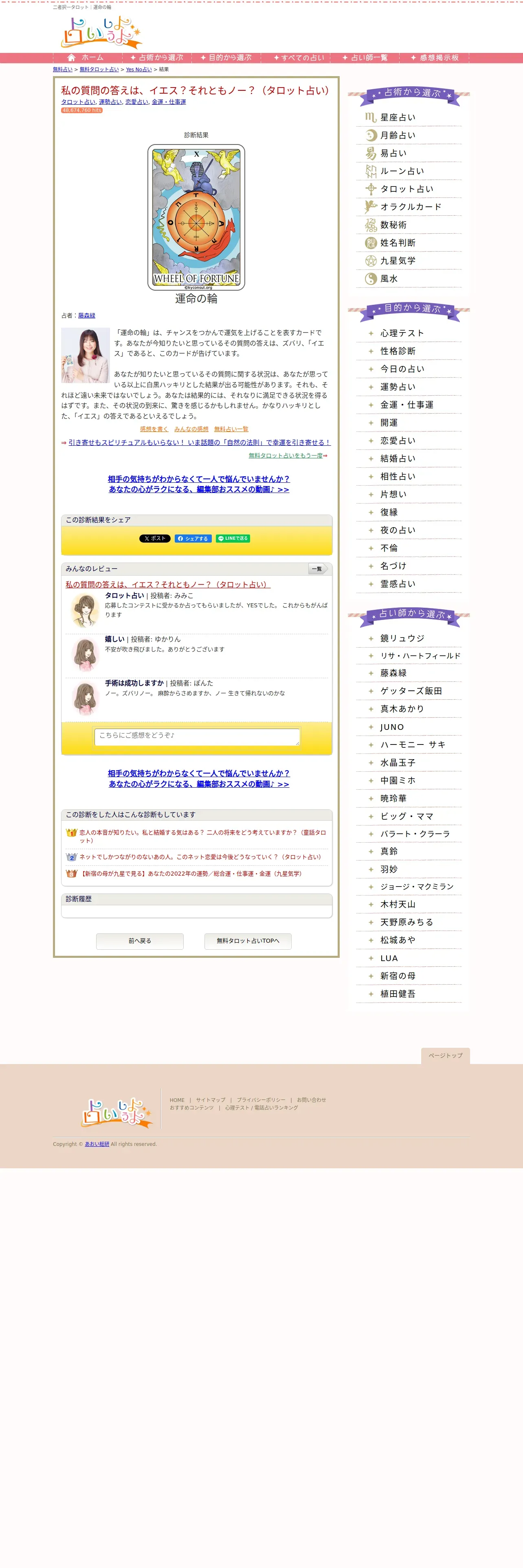Open the あおい総研 copyright link
Viewport: 523px width, 1568px height.
coord(97,1144)
